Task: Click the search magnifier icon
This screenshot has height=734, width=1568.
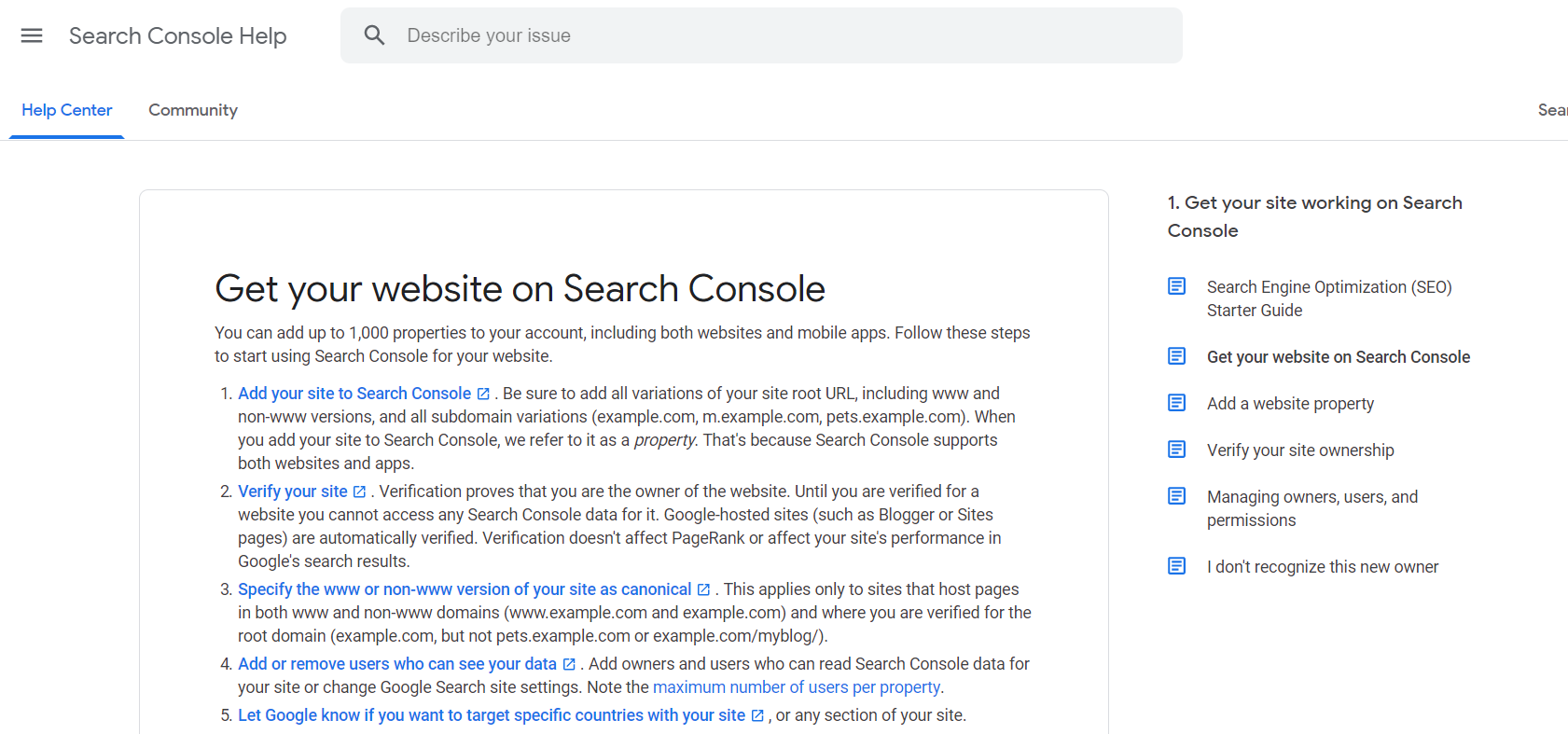Action: (374, 35)
